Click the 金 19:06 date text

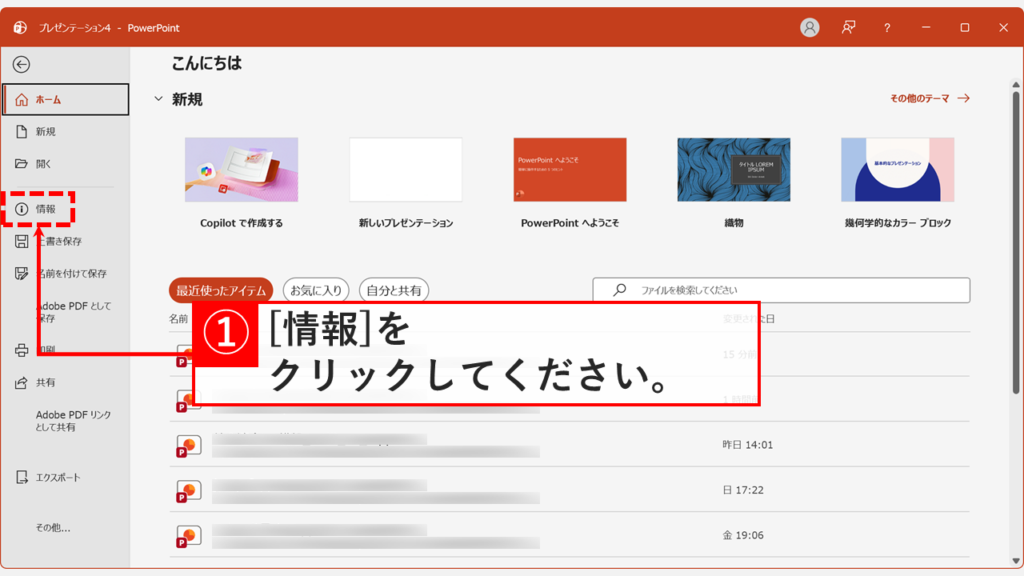pyautogui.click(x=743, y=535)
